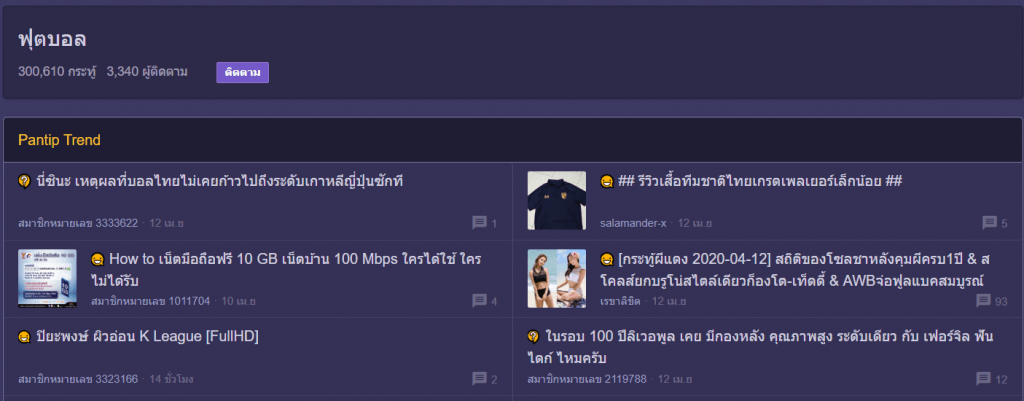This screenshot has width=1024, height=401.
Task: Open author salamander-x profile
Action: tap(633, 223)
